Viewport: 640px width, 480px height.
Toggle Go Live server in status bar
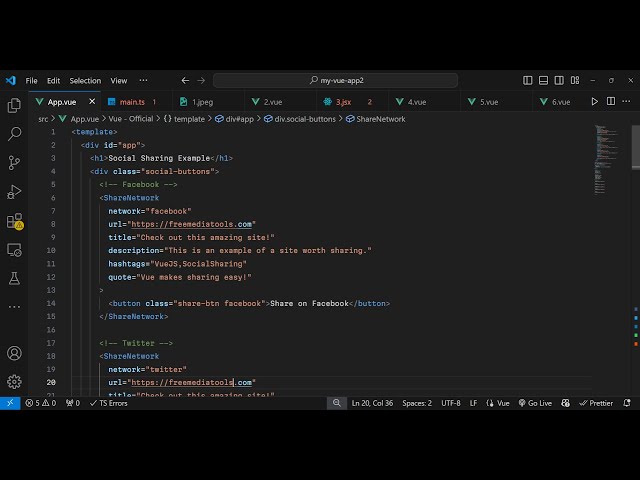coord(535,403)
